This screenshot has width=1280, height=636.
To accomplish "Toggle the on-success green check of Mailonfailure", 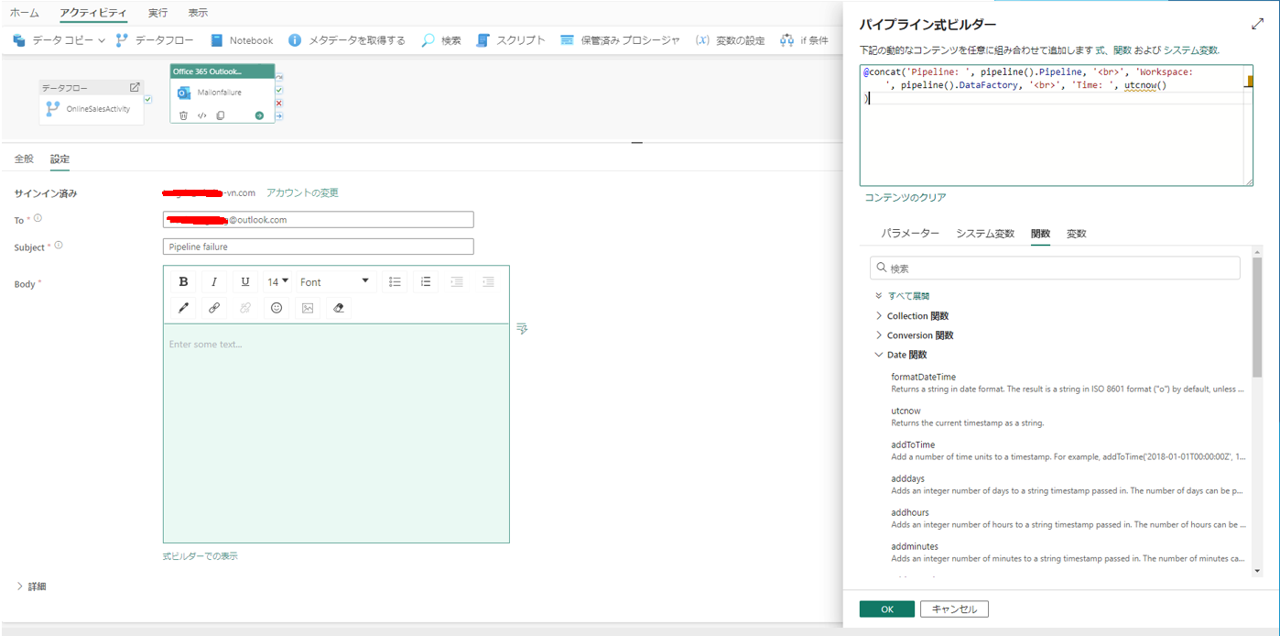I will point(279,90).
